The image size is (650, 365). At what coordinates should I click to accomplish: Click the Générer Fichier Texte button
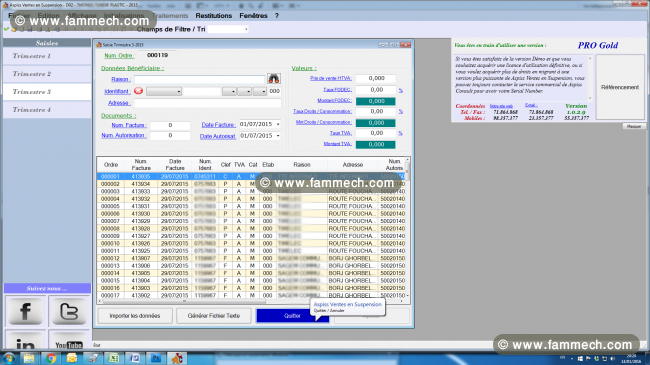coord(213,316)
